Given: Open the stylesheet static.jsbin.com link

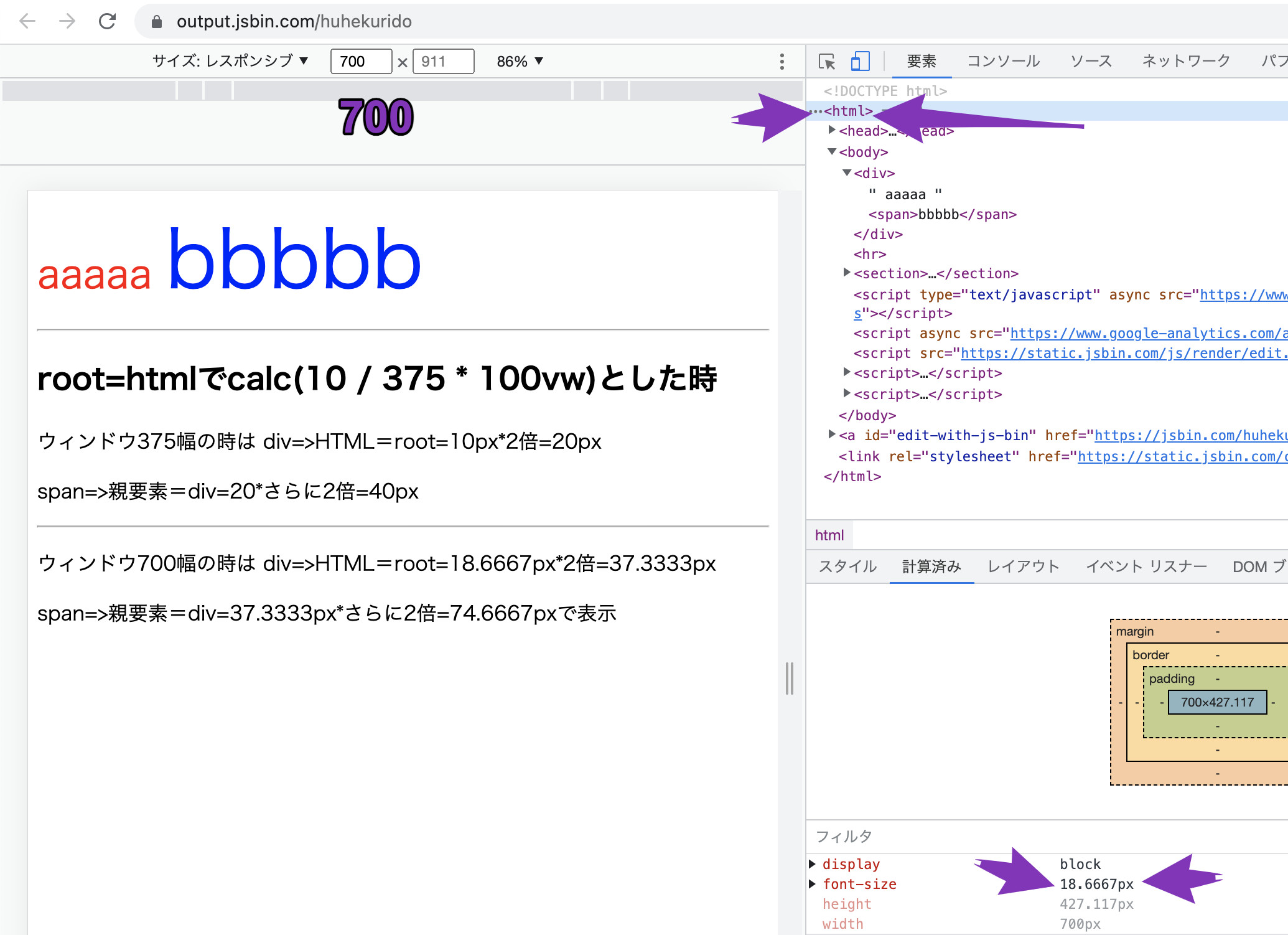Looking at the screenshot, I should click(x=1182, y=457).
